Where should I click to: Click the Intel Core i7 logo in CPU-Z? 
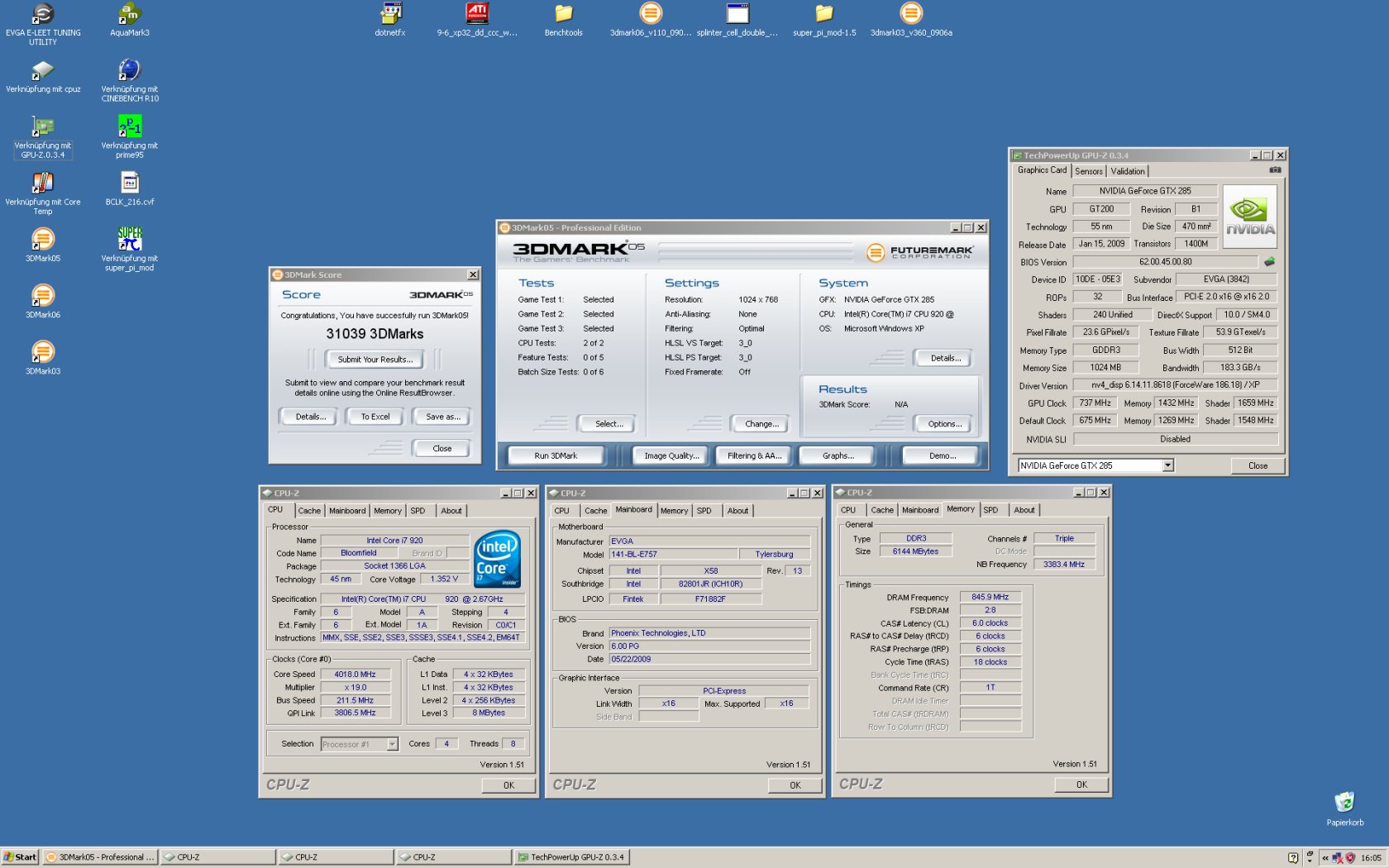(x=497, y=560)
